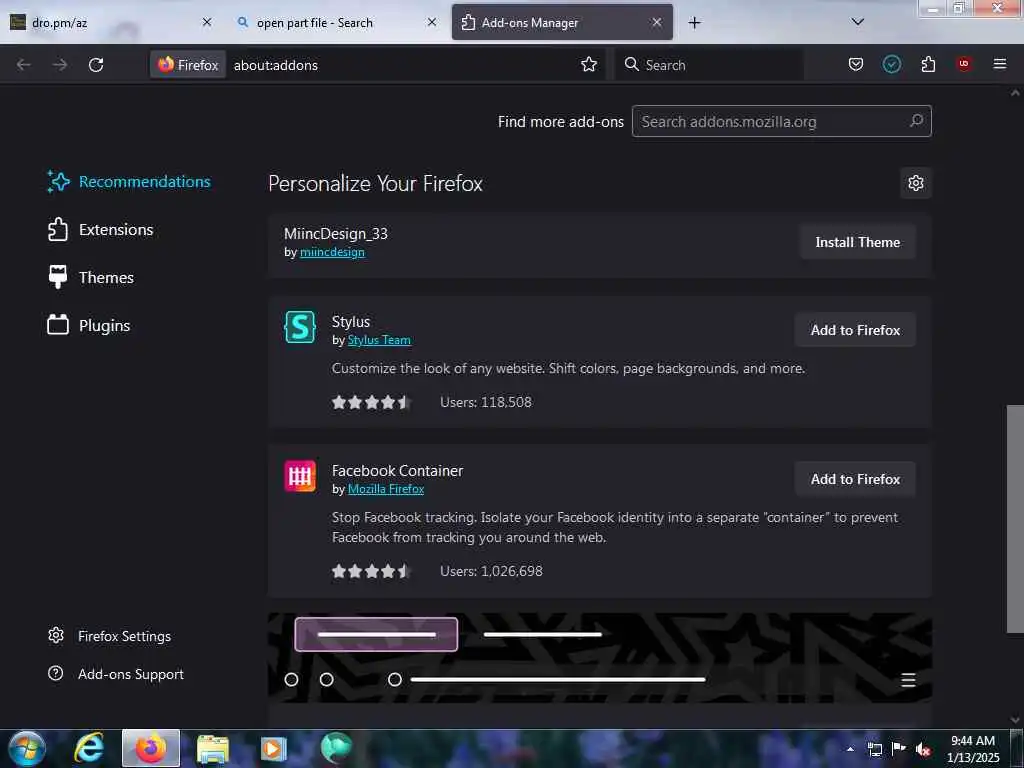Open the green bird app on taskbar
The height and width of the screenshot is (768, 1024).
coord(336,748)
